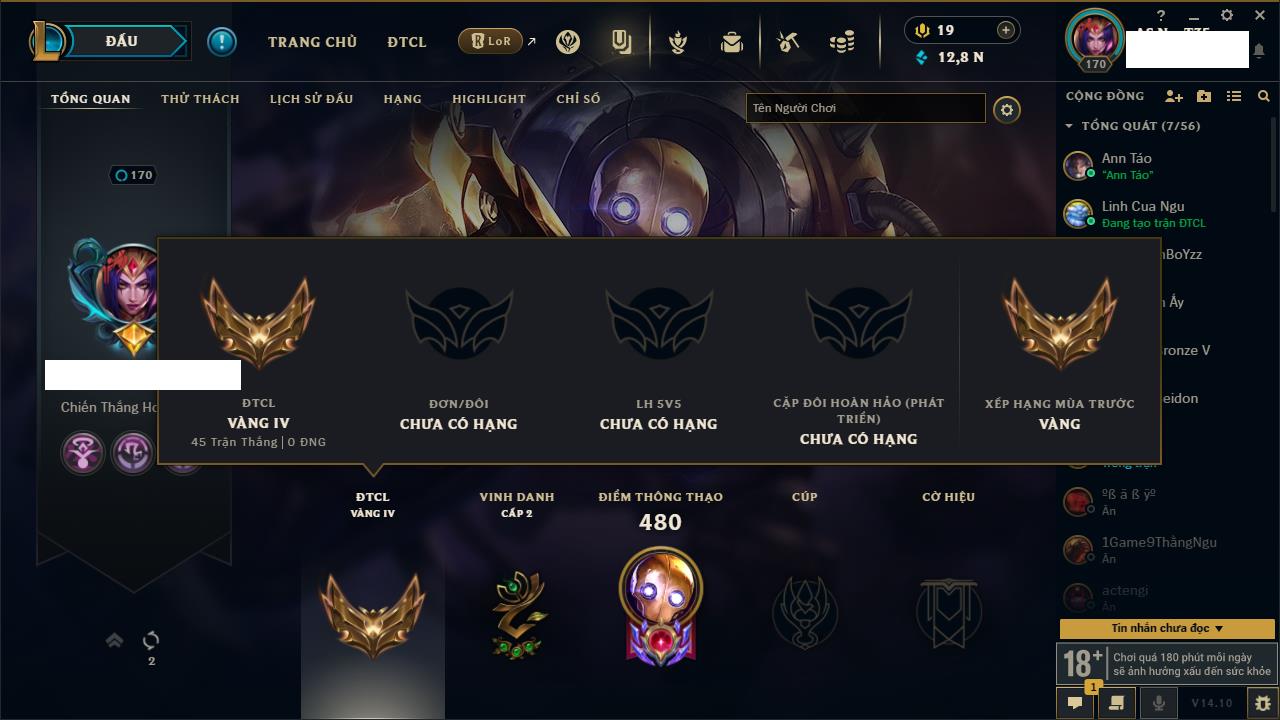Expand the profile arrow under the banner

115,640
